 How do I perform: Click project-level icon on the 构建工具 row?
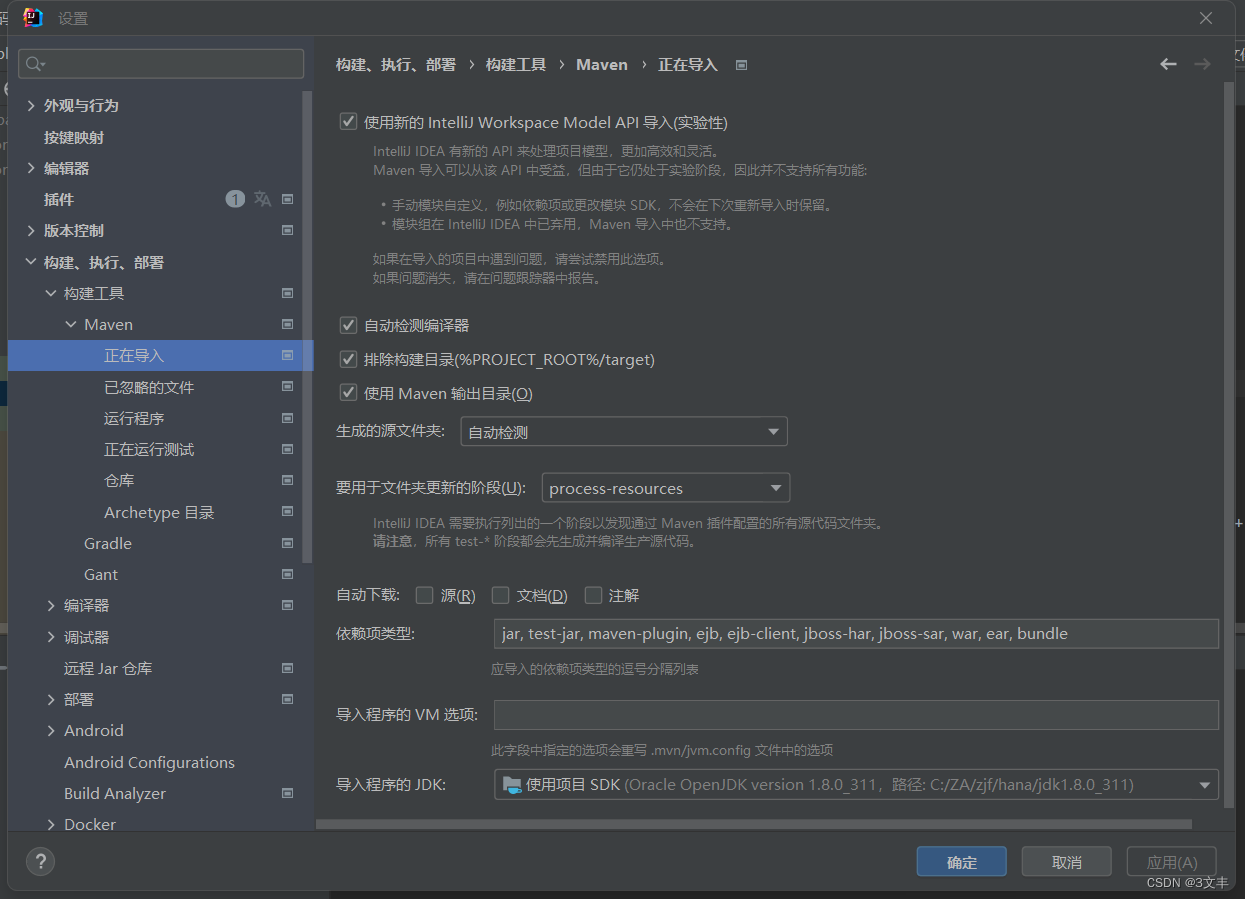(x=288, y=293)
